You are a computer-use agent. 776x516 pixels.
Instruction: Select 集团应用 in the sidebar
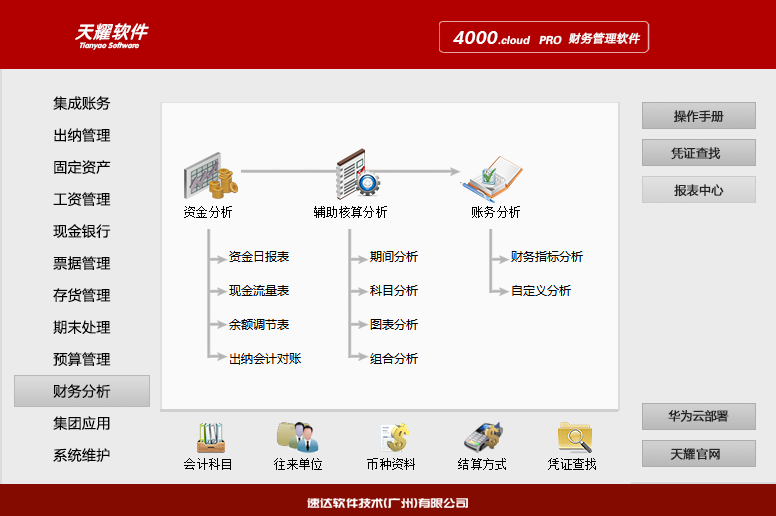pyautogui.click(x=82, y=423)
